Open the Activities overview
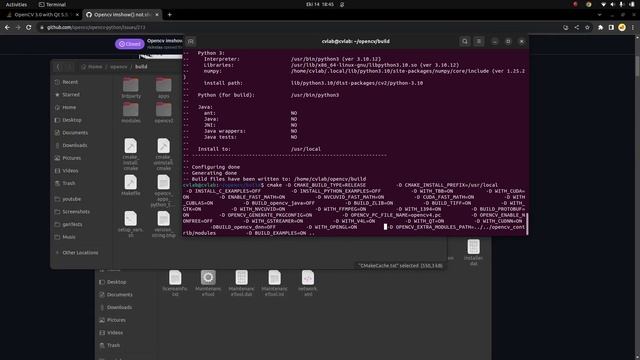This screenshot has height=360, width=640. [16, 4]
